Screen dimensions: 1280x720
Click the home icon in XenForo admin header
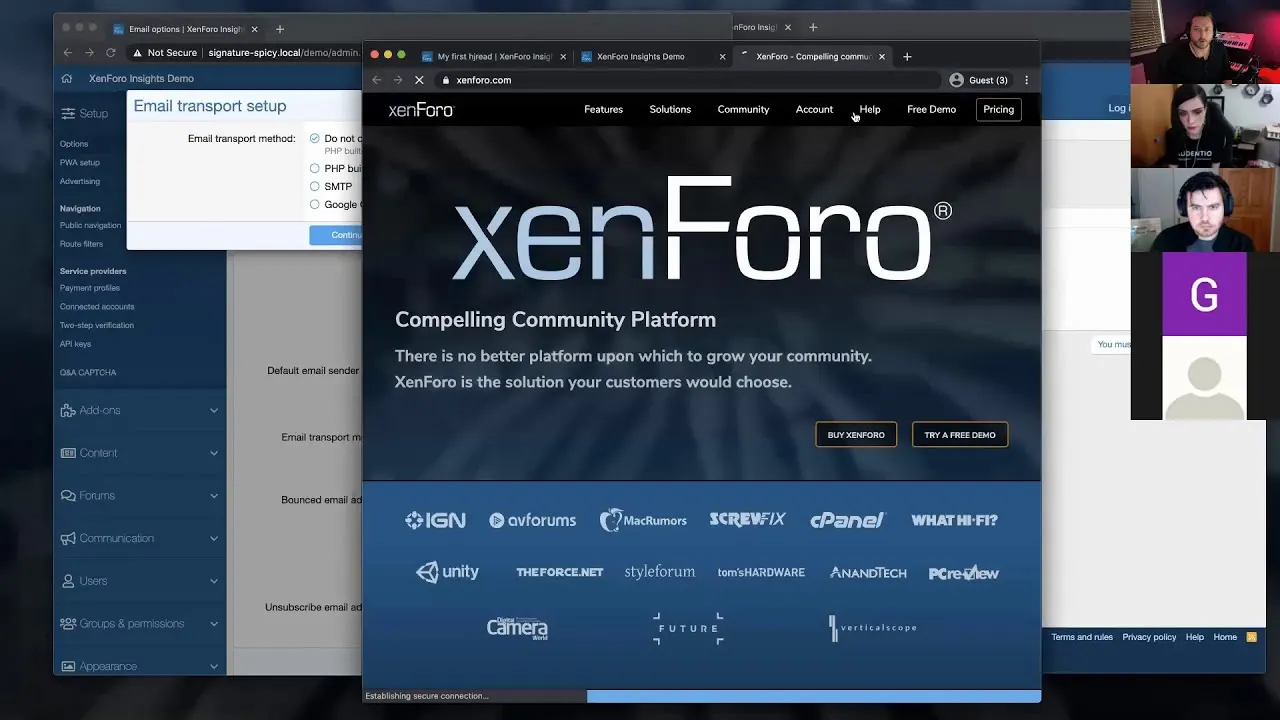(67, 79)
